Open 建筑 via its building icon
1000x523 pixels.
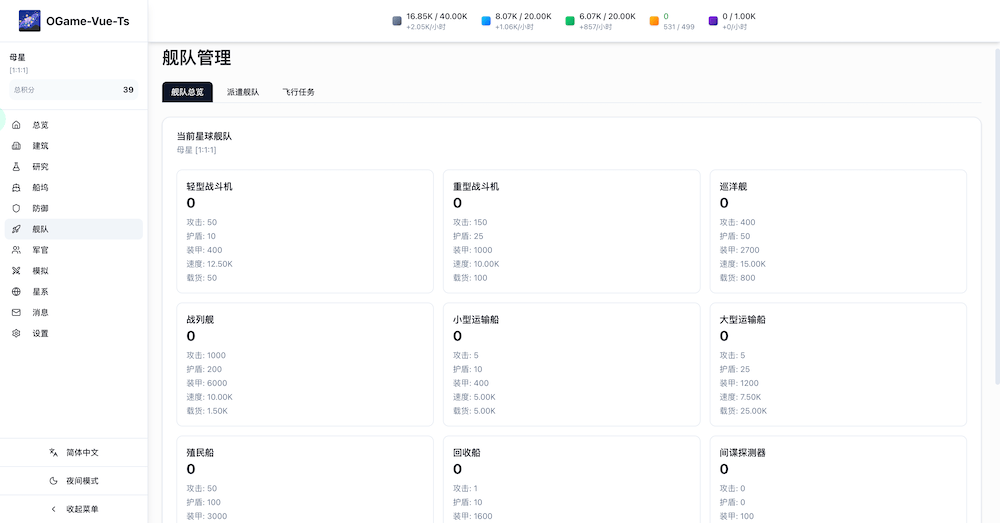click(16, 146)
